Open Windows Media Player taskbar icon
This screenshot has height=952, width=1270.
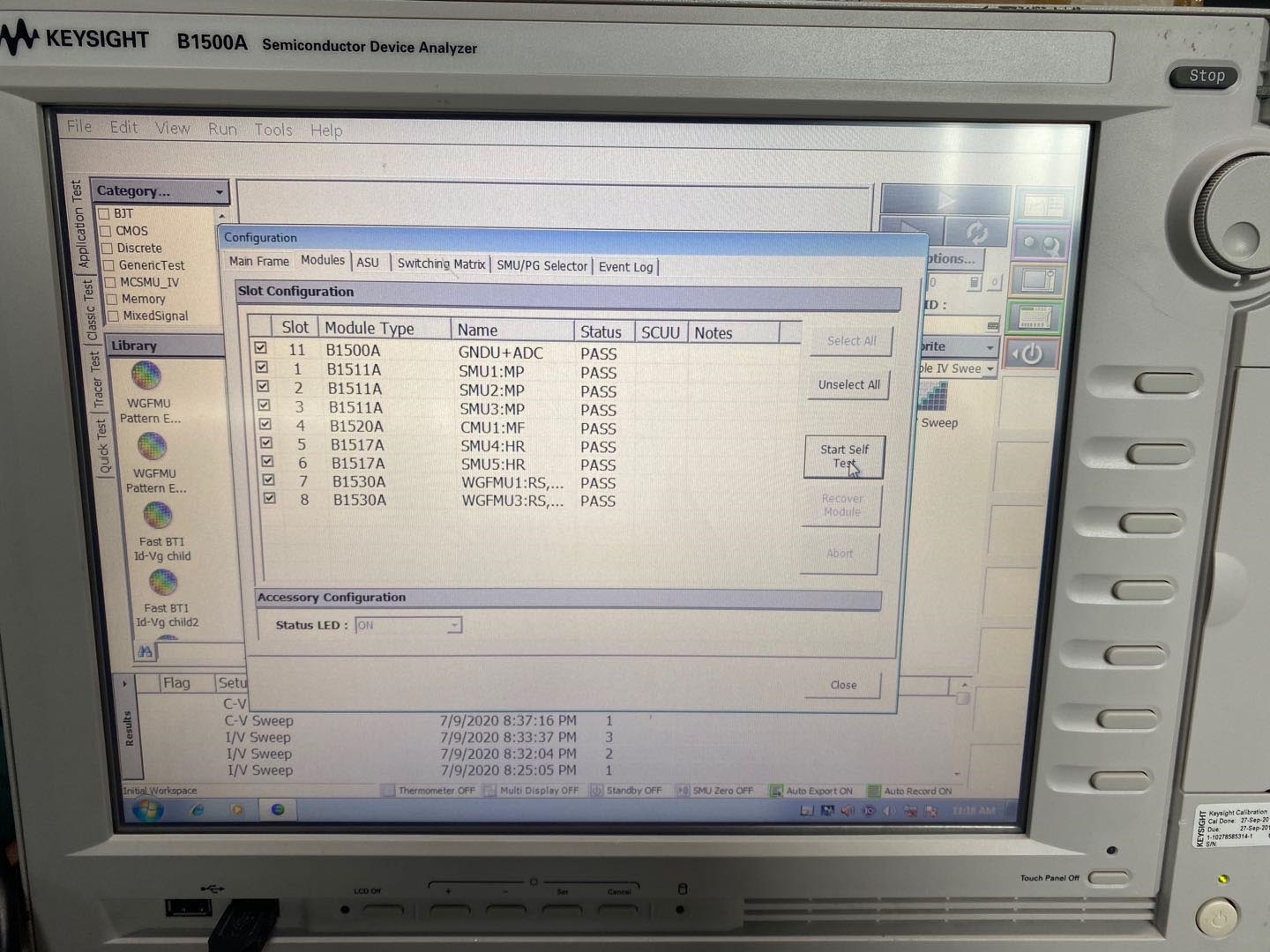[x=236, y=809]
